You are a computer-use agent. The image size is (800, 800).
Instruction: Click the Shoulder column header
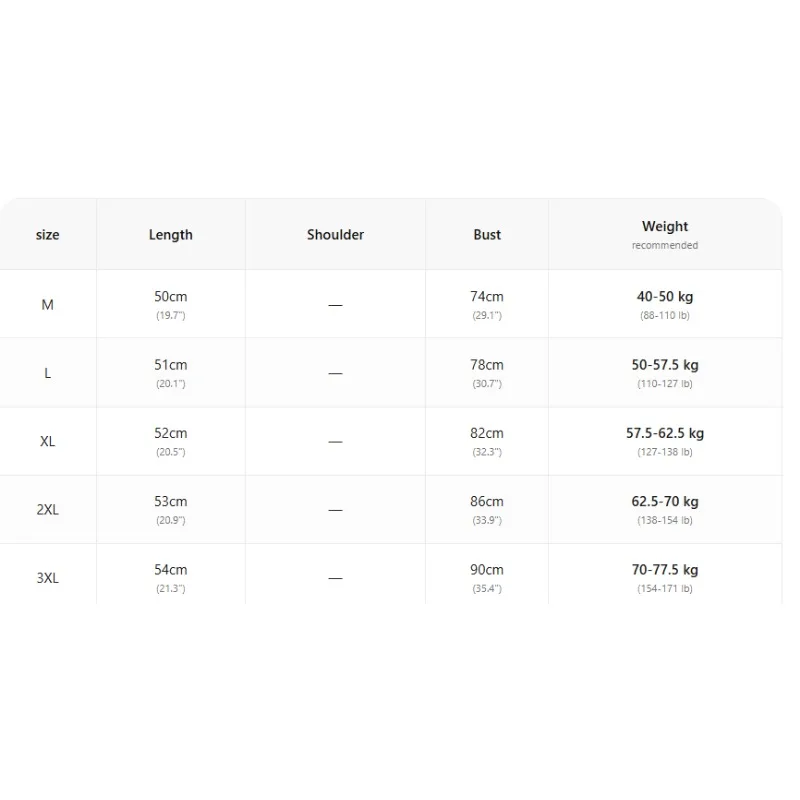[x=335, y=235]
